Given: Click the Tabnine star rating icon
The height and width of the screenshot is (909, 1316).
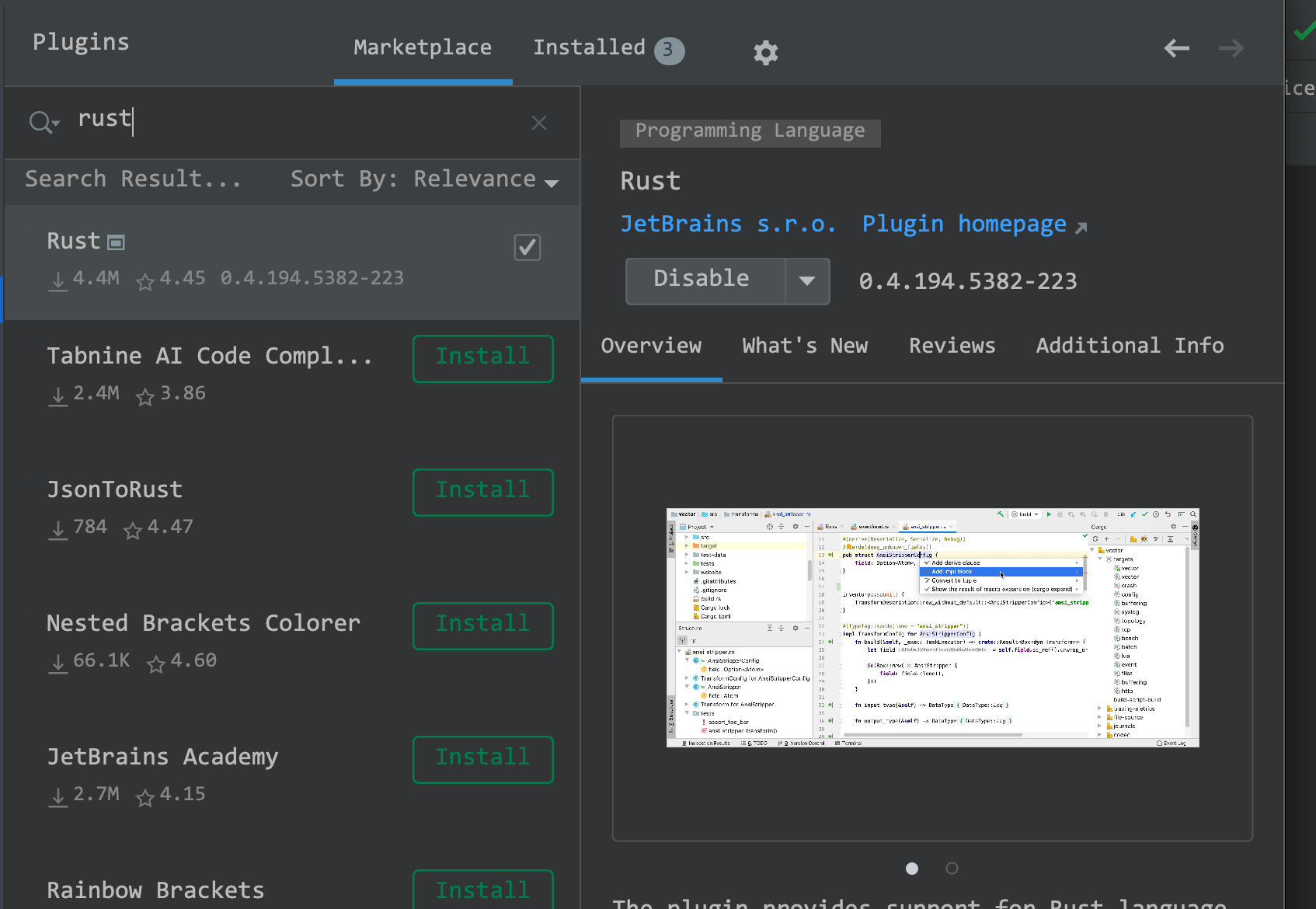Looking at the screenshot, I should tap(145, 396).
